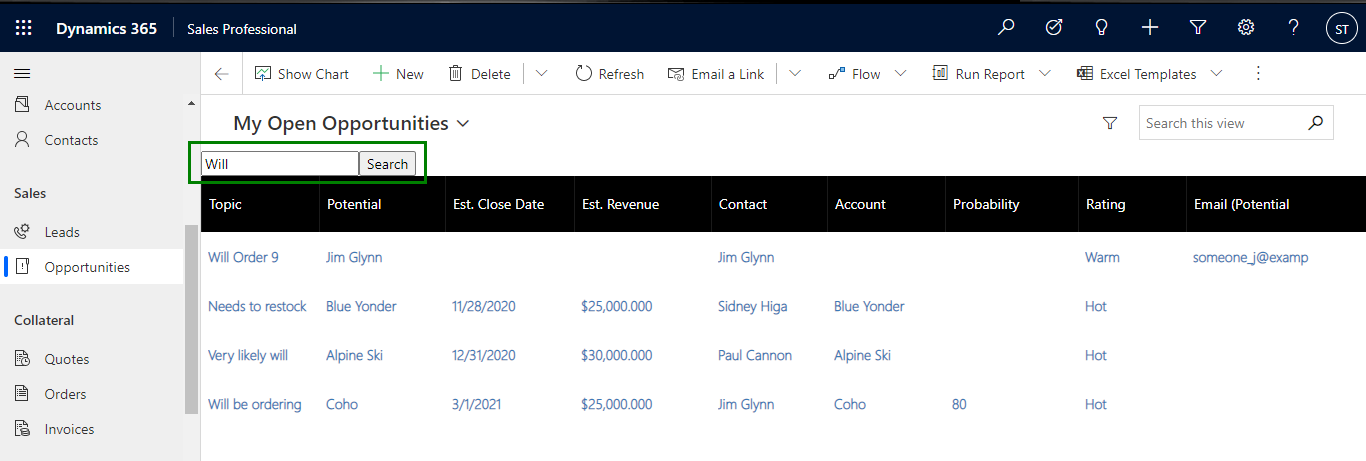Open the Leads page in sidebar

click(62, 232)
